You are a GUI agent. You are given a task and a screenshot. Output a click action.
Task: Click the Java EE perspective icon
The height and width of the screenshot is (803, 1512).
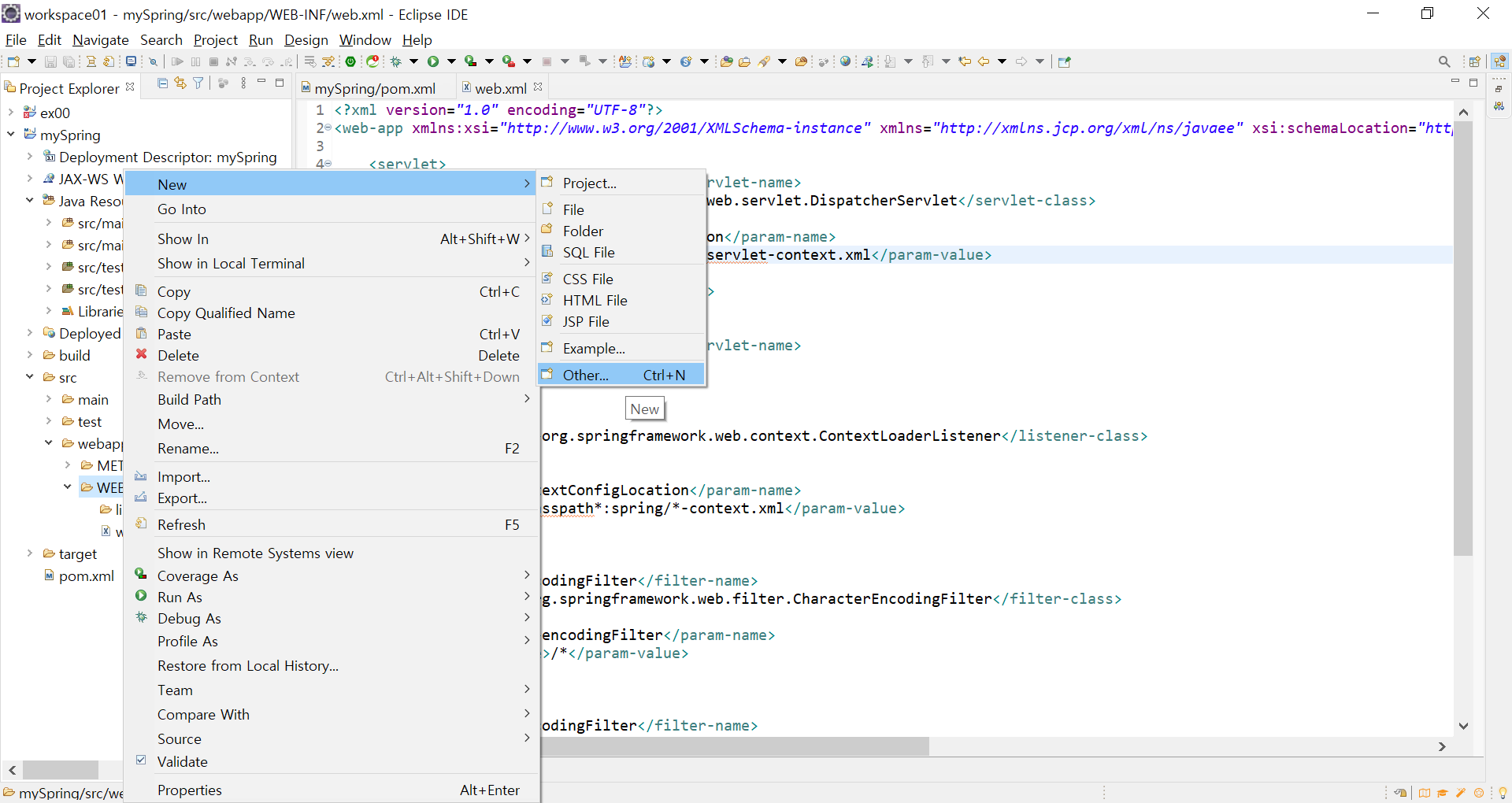click(1499, 61)
